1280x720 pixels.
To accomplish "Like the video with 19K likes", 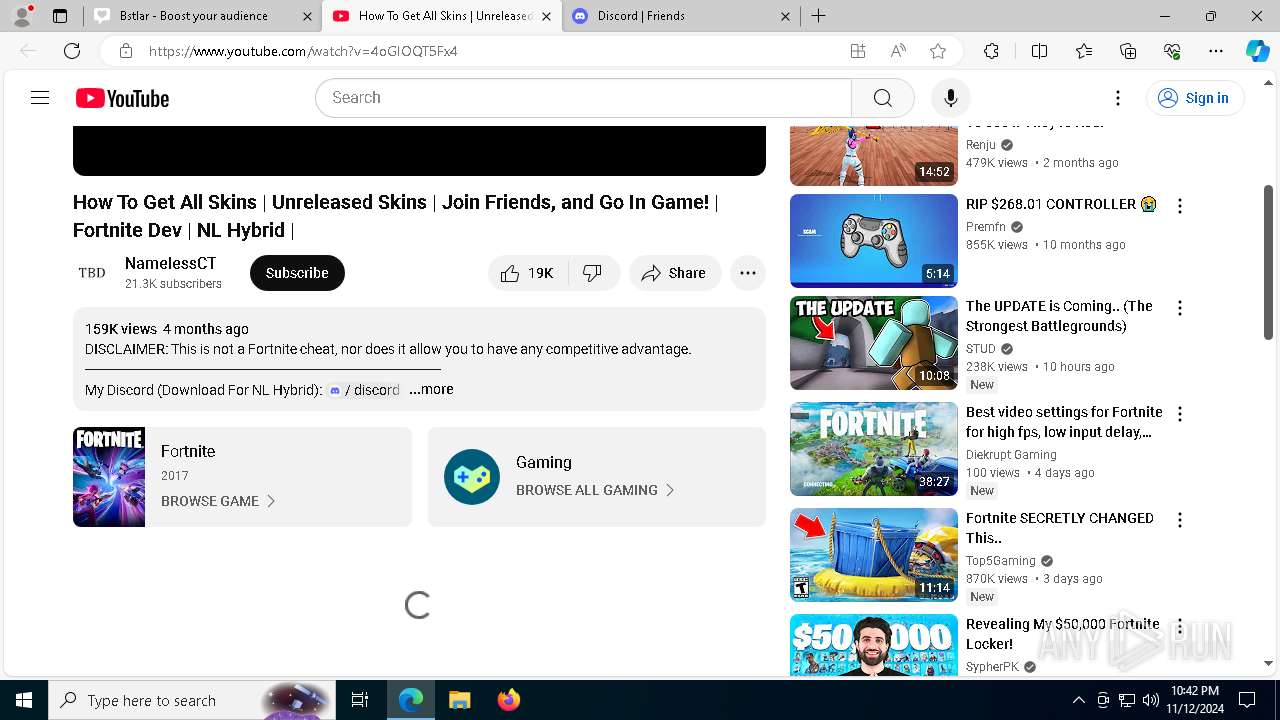I will pos(528,273).
